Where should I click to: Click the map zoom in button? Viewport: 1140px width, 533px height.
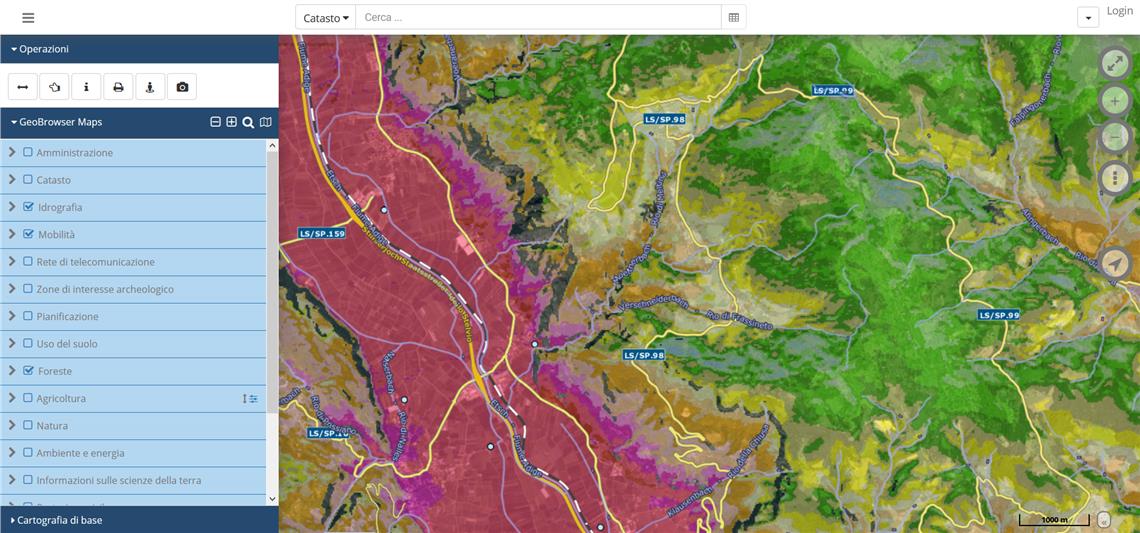(x=1114, y=101)
